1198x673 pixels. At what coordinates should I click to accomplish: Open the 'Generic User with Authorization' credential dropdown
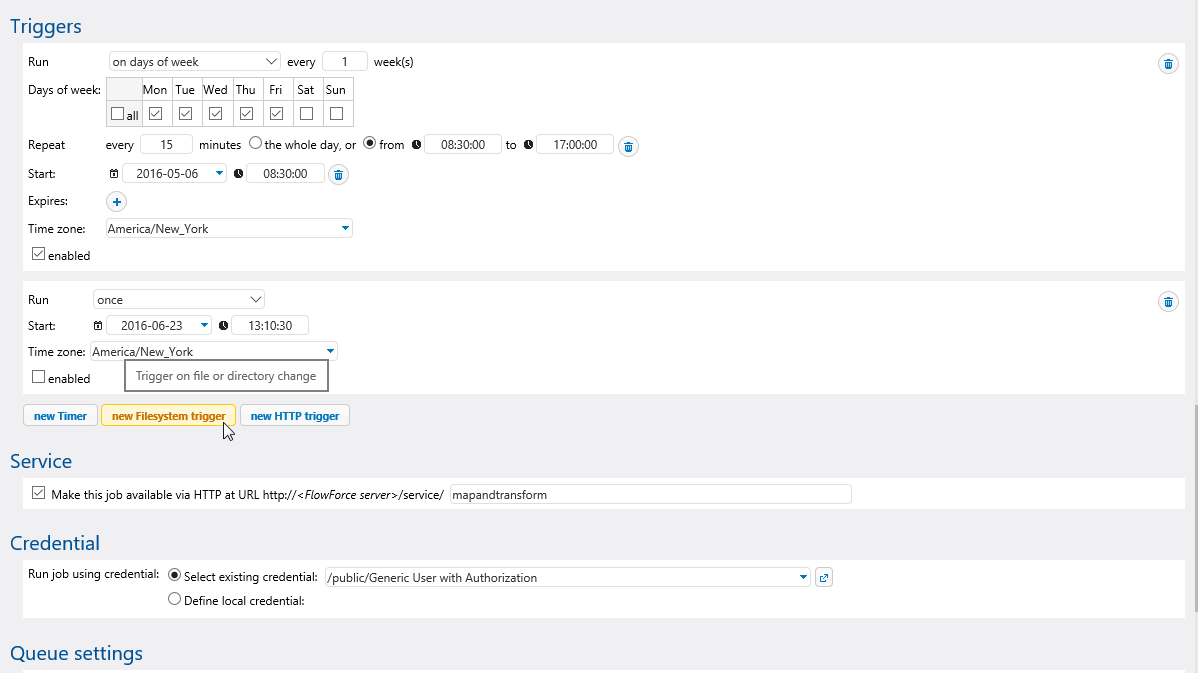568,578
